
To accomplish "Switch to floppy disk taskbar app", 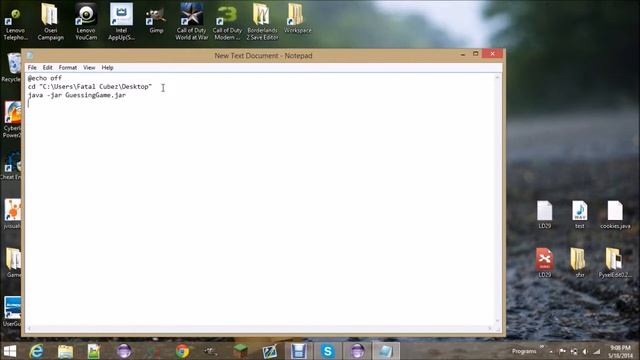I will pos(299,351).
